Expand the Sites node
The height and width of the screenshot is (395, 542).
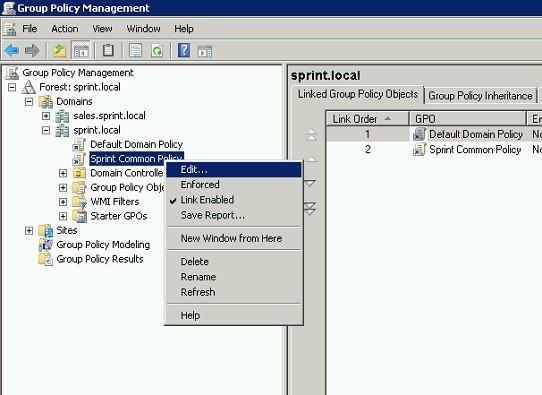point(29,231)
